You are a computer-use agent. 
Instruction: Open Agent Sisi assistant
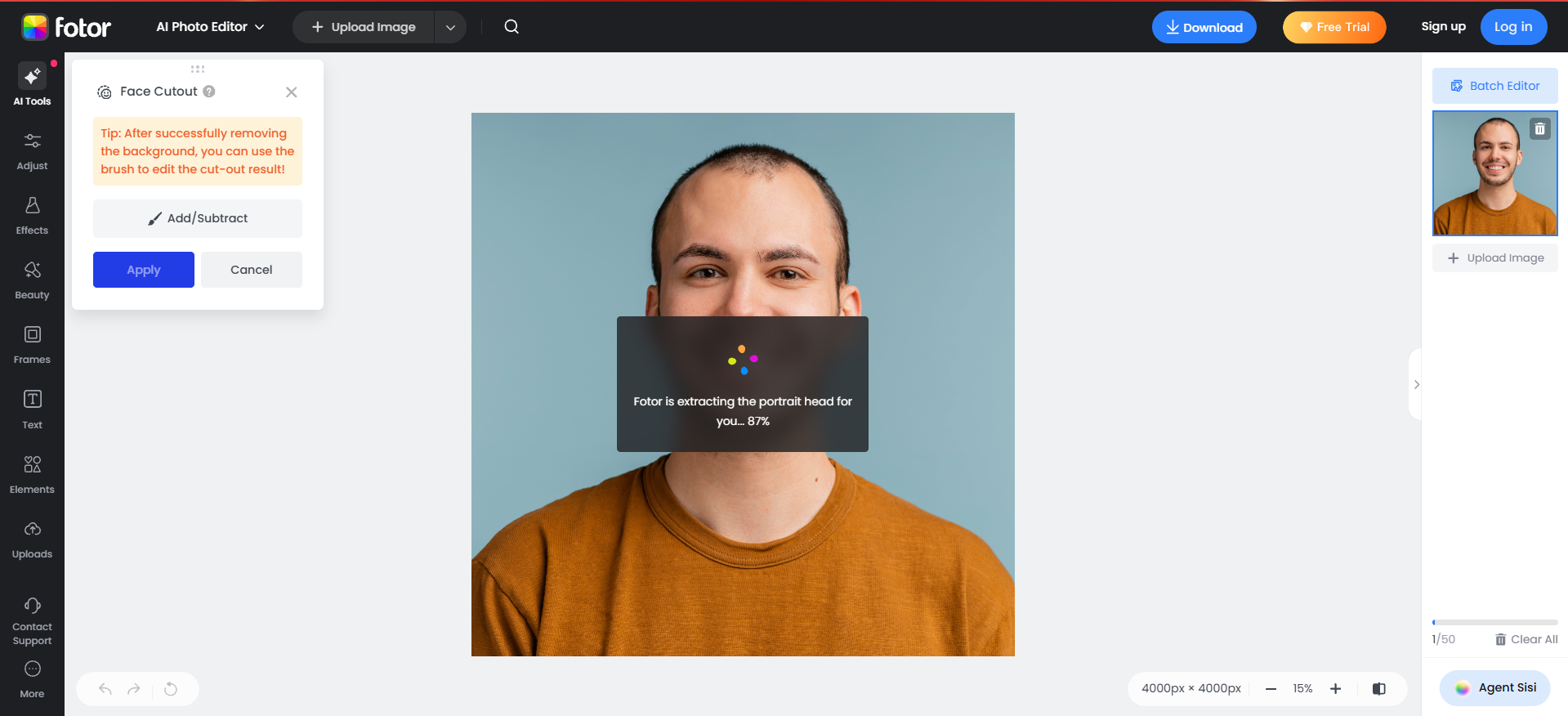1494,688
